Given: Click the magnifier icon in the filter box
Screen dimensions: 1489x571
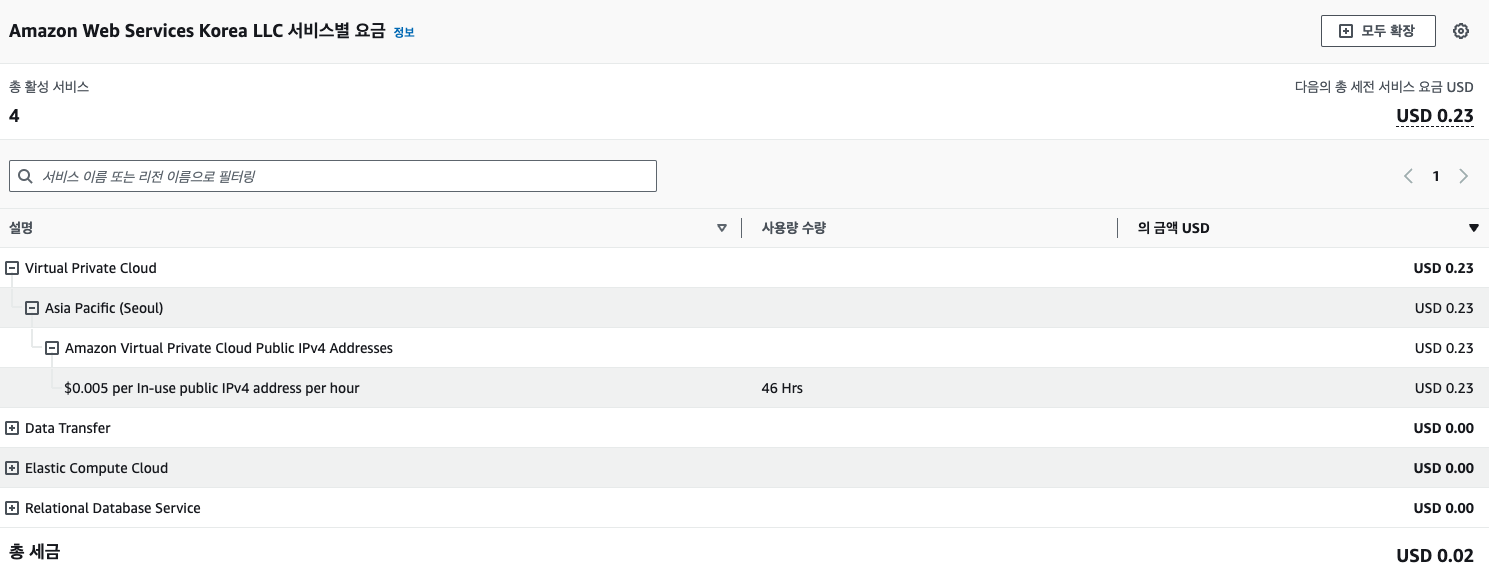Looking at the screenshot, I should pos(25,176).
